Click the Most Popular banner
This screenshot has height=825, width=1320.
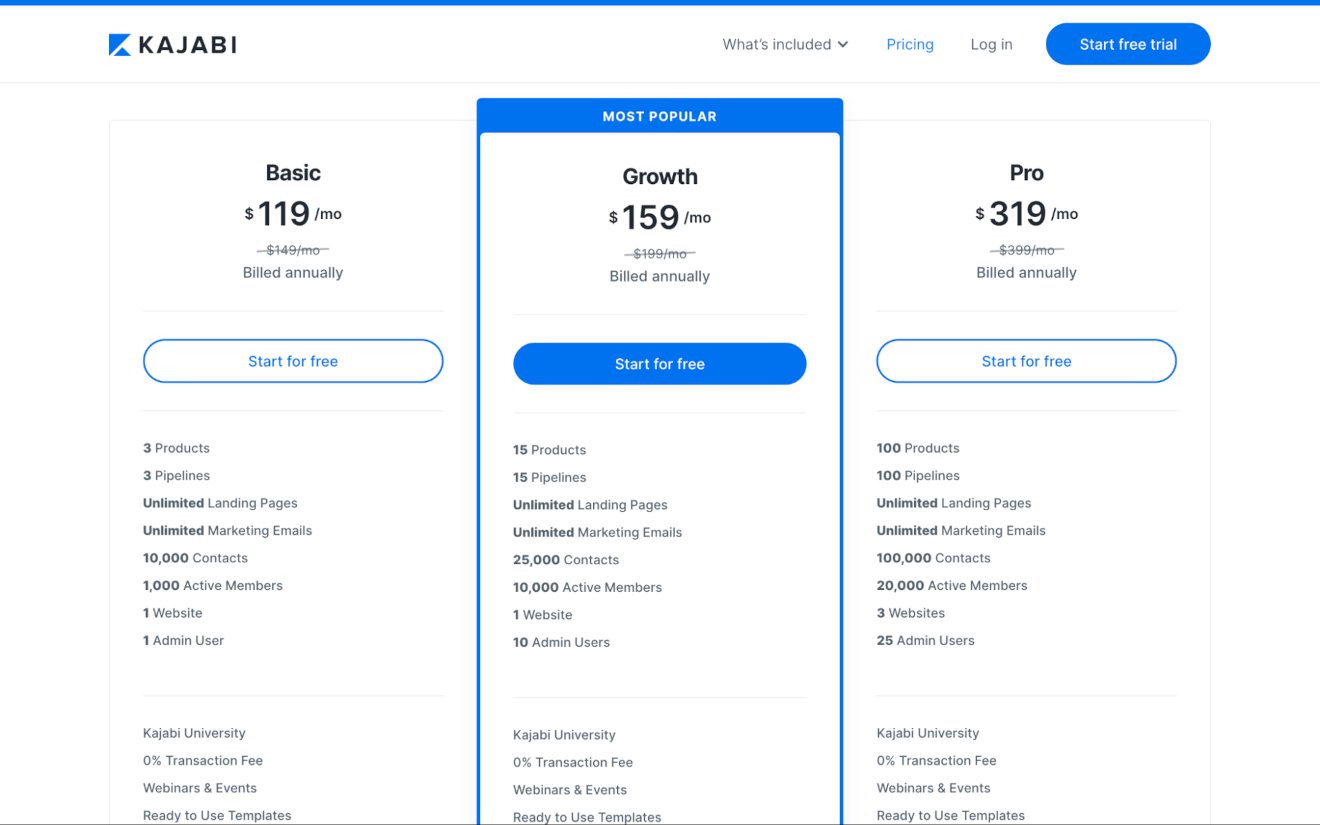point(660,116)
